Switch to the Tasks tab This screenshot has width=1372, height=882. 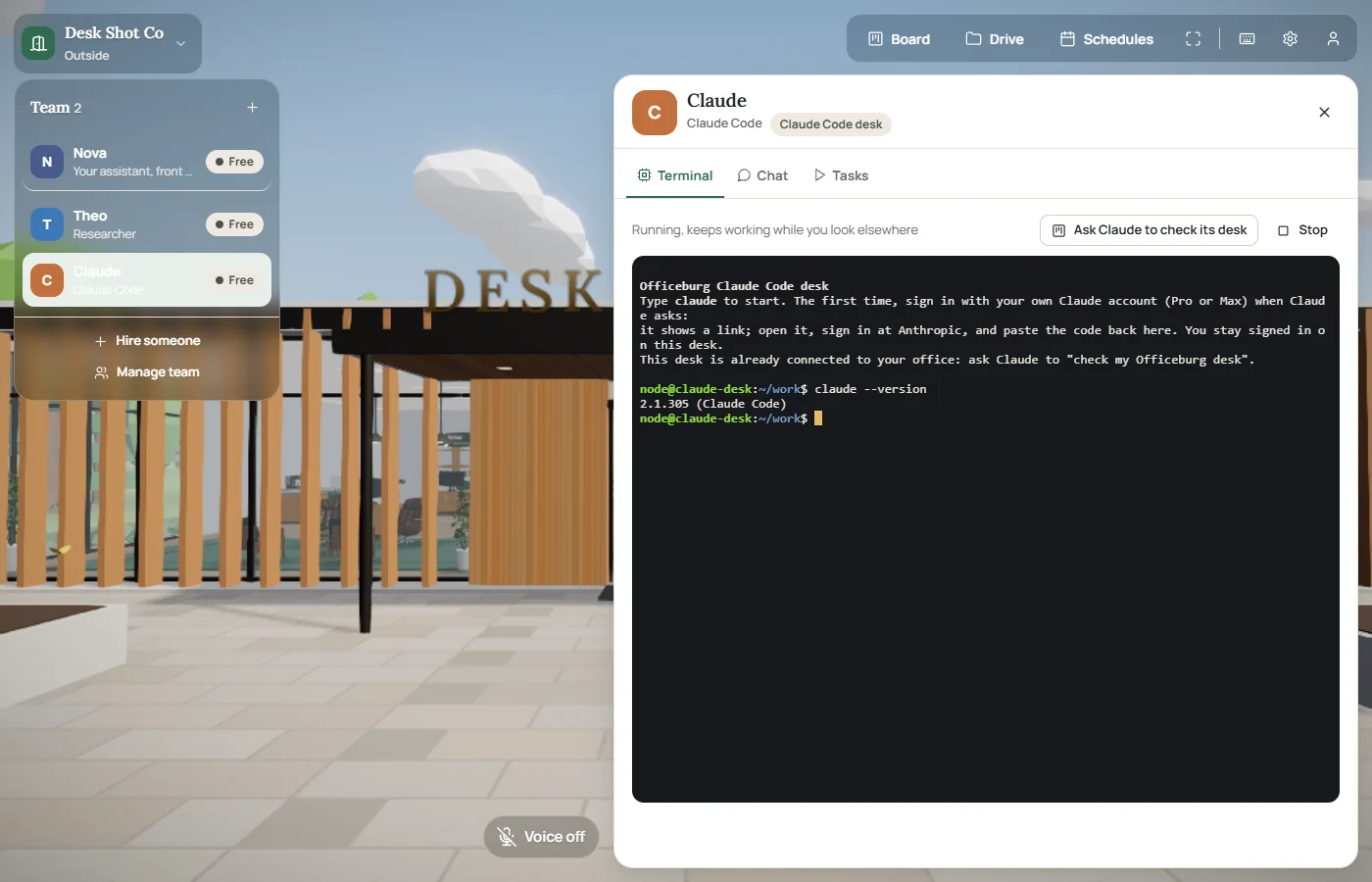tap(841, 176)
